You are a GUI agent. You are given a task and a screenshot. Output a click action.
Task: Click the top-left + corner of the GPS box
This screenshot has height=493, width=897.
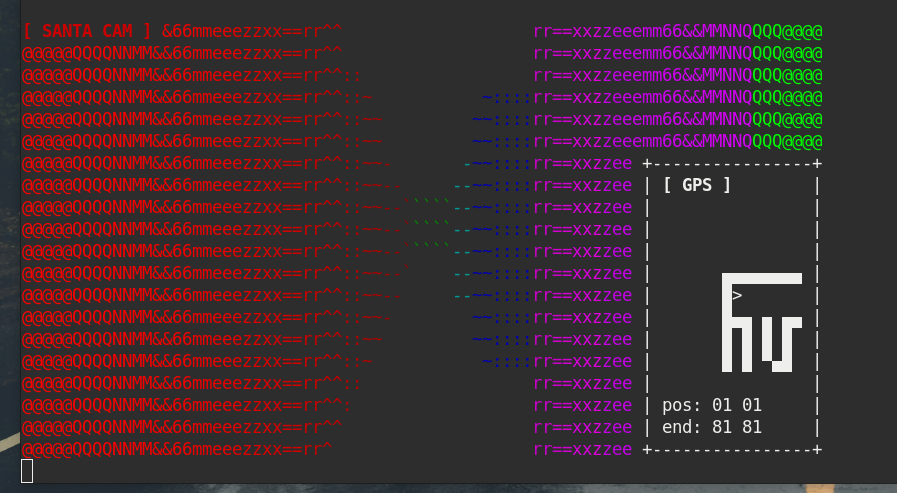pyautogui.click(x=648, y=163)
